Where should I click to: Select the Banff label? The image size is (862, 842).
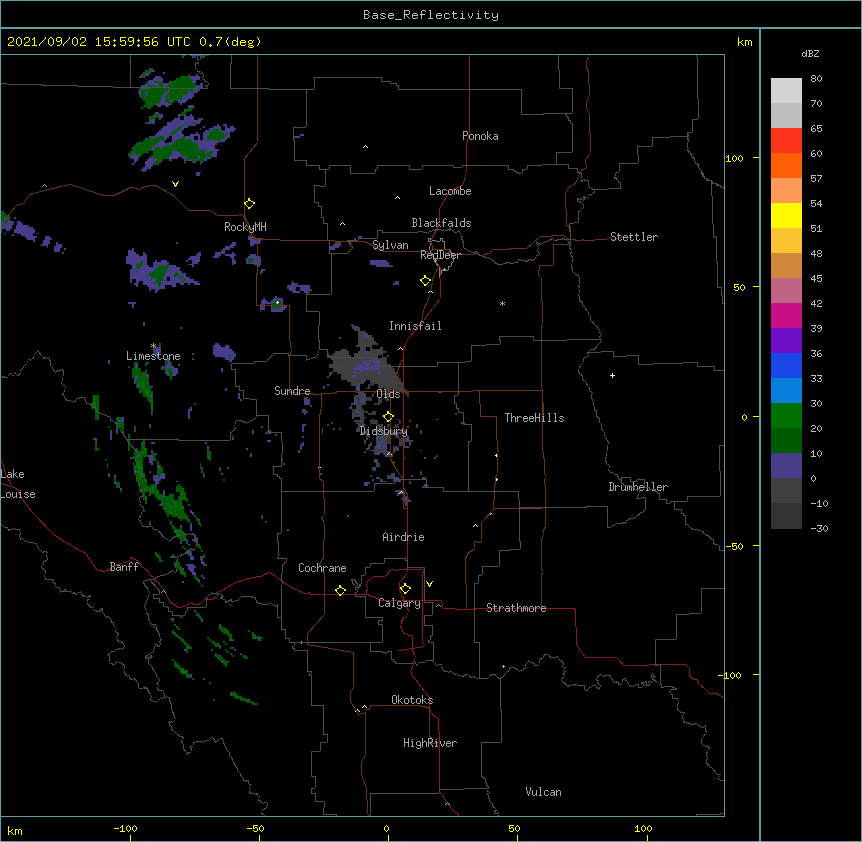pos(124,567)
